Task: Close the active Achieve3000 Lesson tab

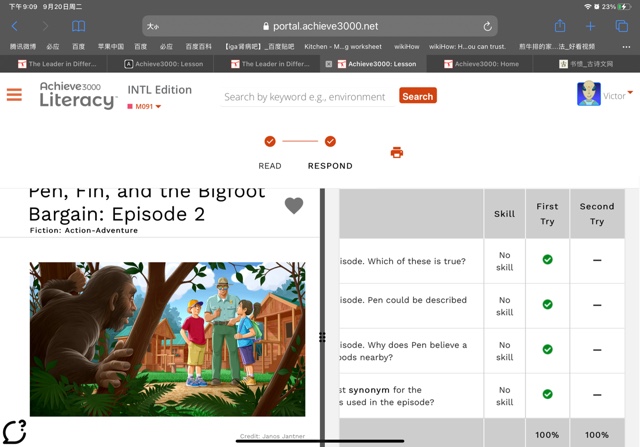Action: (x=329, y=64)
